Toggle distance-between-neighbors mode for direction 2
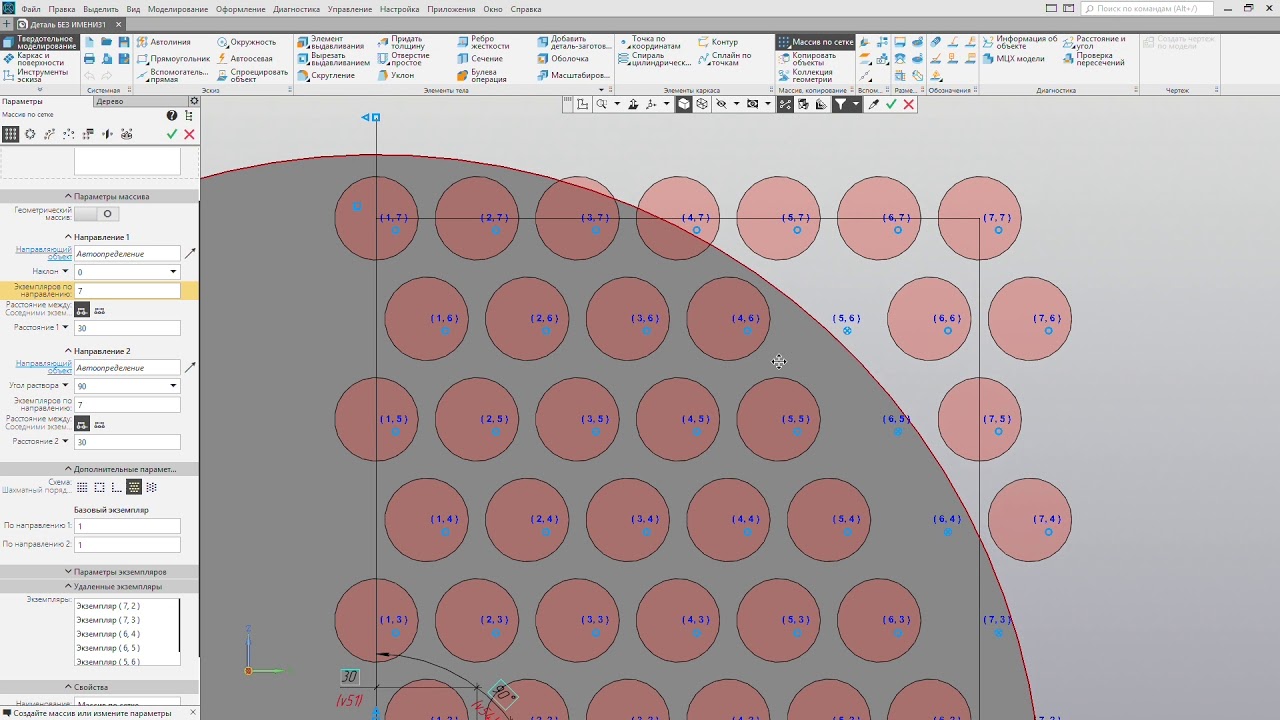1280x720 pixels. [82, 425]
